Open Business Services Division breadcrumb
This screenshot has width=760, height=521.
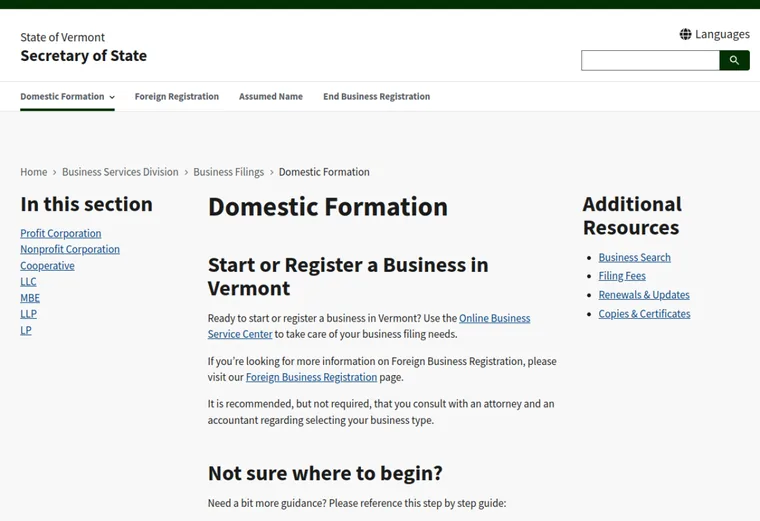point(120,172)
